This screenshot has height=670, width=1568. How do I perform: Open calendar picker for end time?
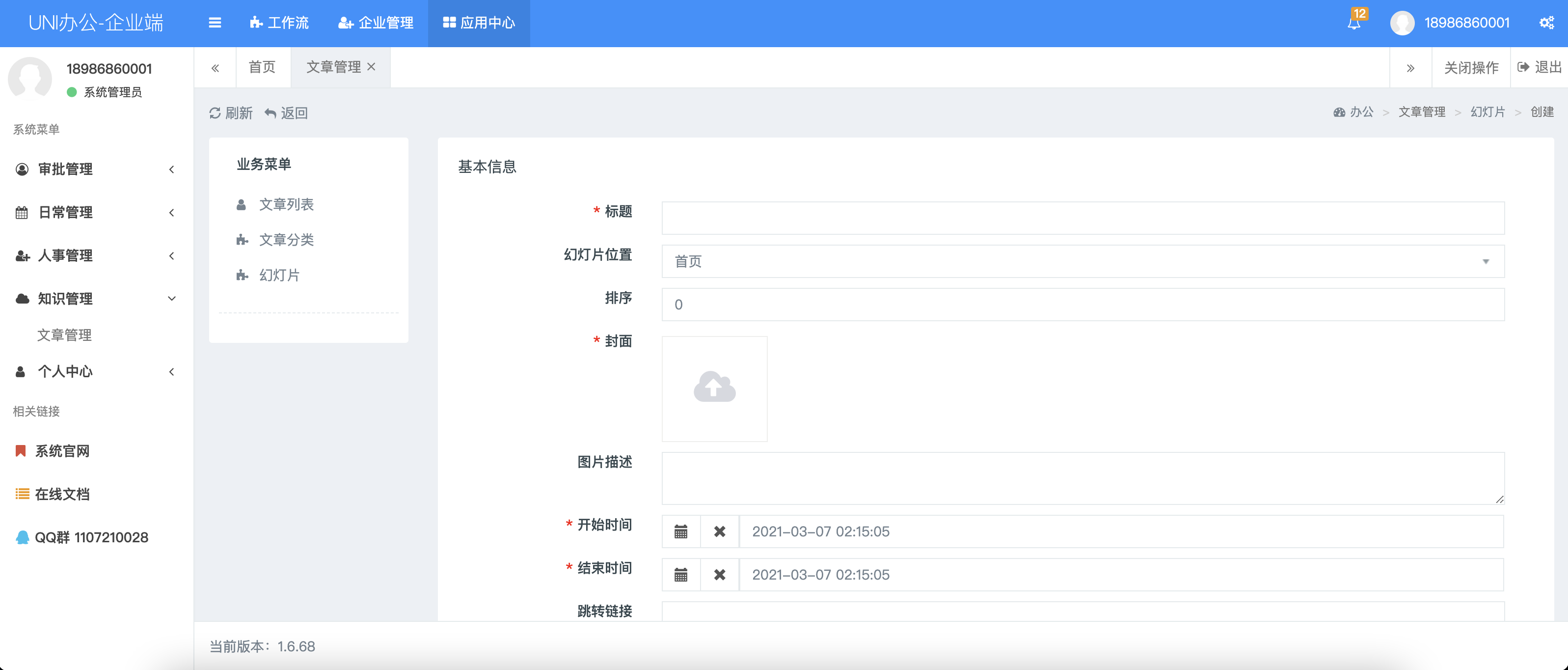[680, 574]
